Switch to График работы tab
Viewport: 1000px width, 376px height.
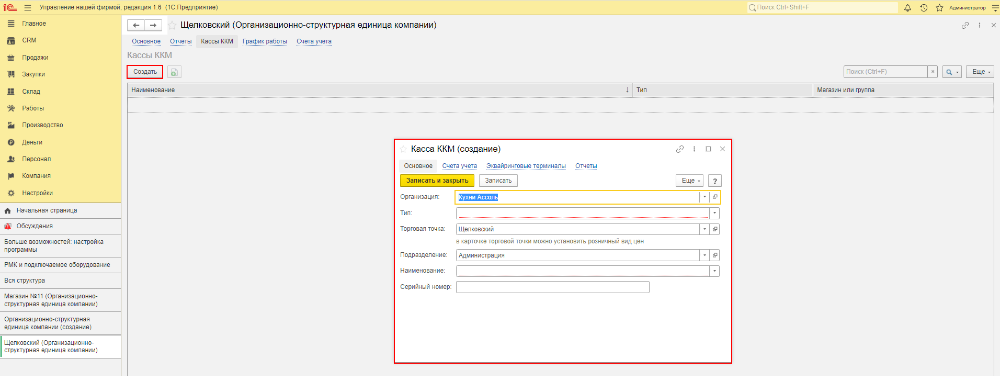tap(265, 42)
